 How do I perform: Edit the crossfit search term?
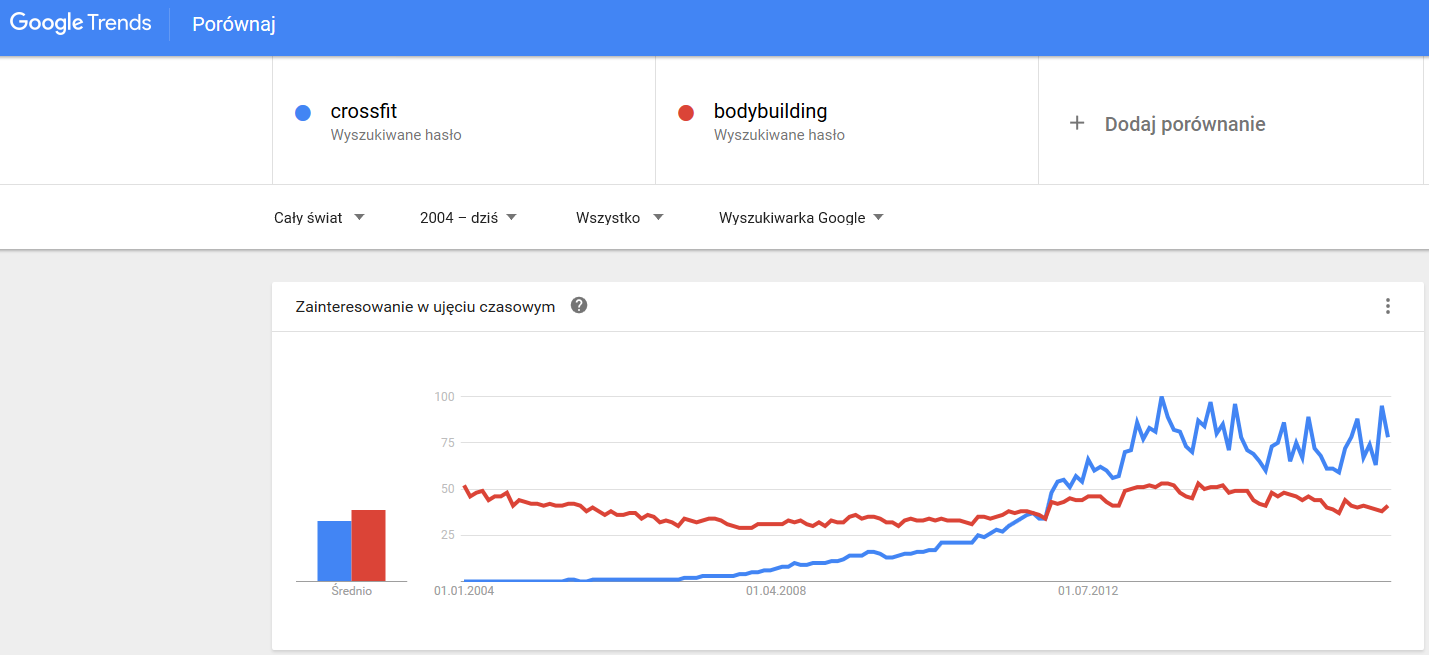[364, 112]
